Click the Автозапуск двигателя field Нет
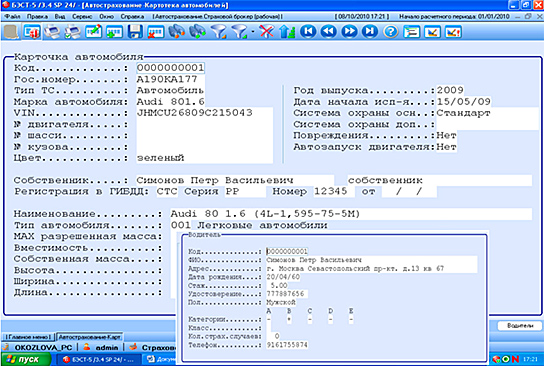544x366 pixels. (447, 147)
